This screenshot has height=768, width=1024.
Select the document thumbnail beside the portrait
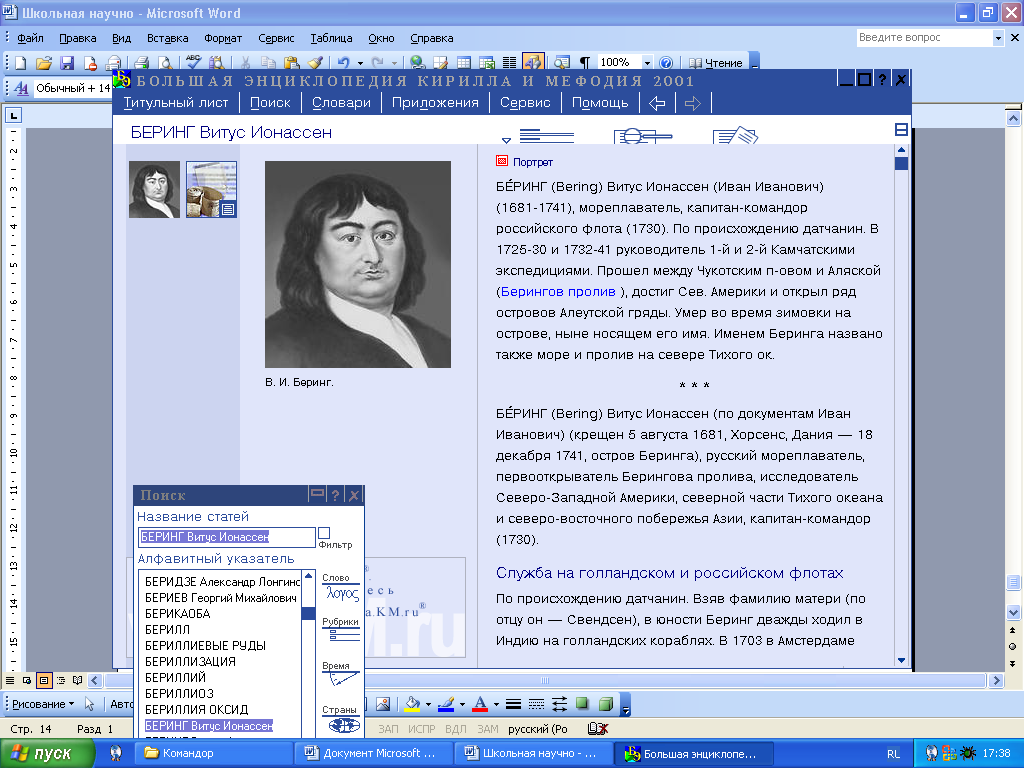(212, 189)
